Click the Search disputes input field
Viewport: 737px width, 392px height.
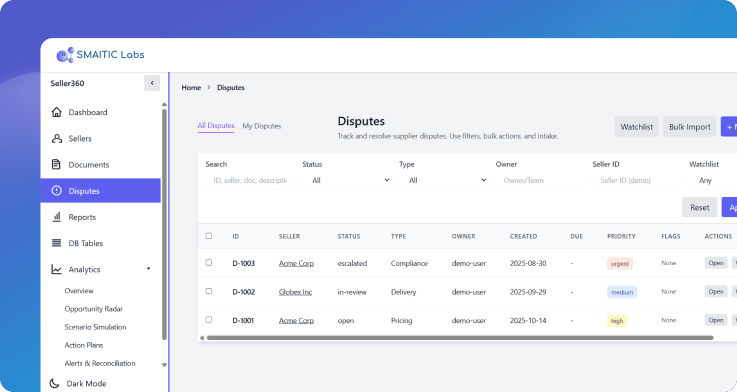pyautogui.click(x=250, y=180)
